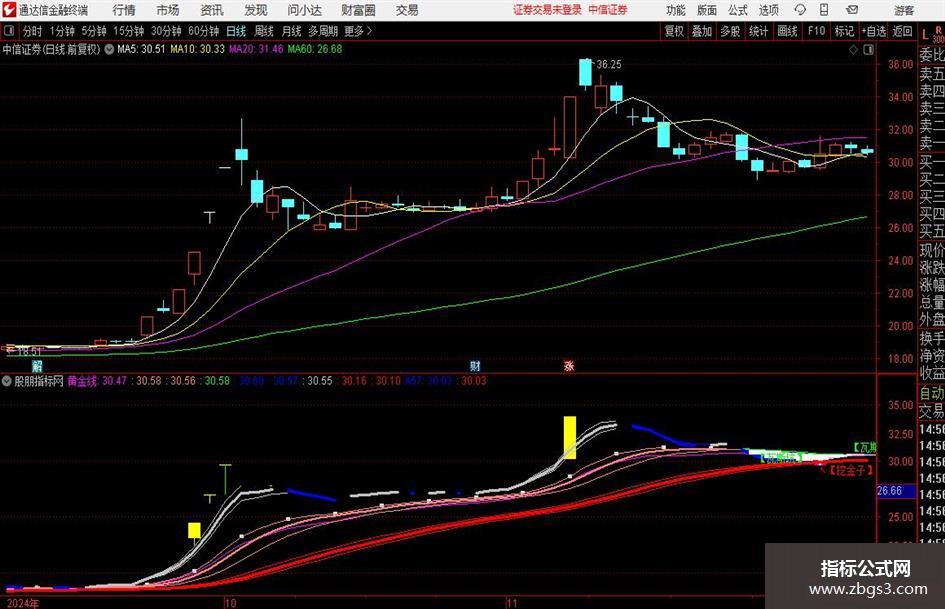Click the 股朋指标网 indicator name

coord(39,381)
